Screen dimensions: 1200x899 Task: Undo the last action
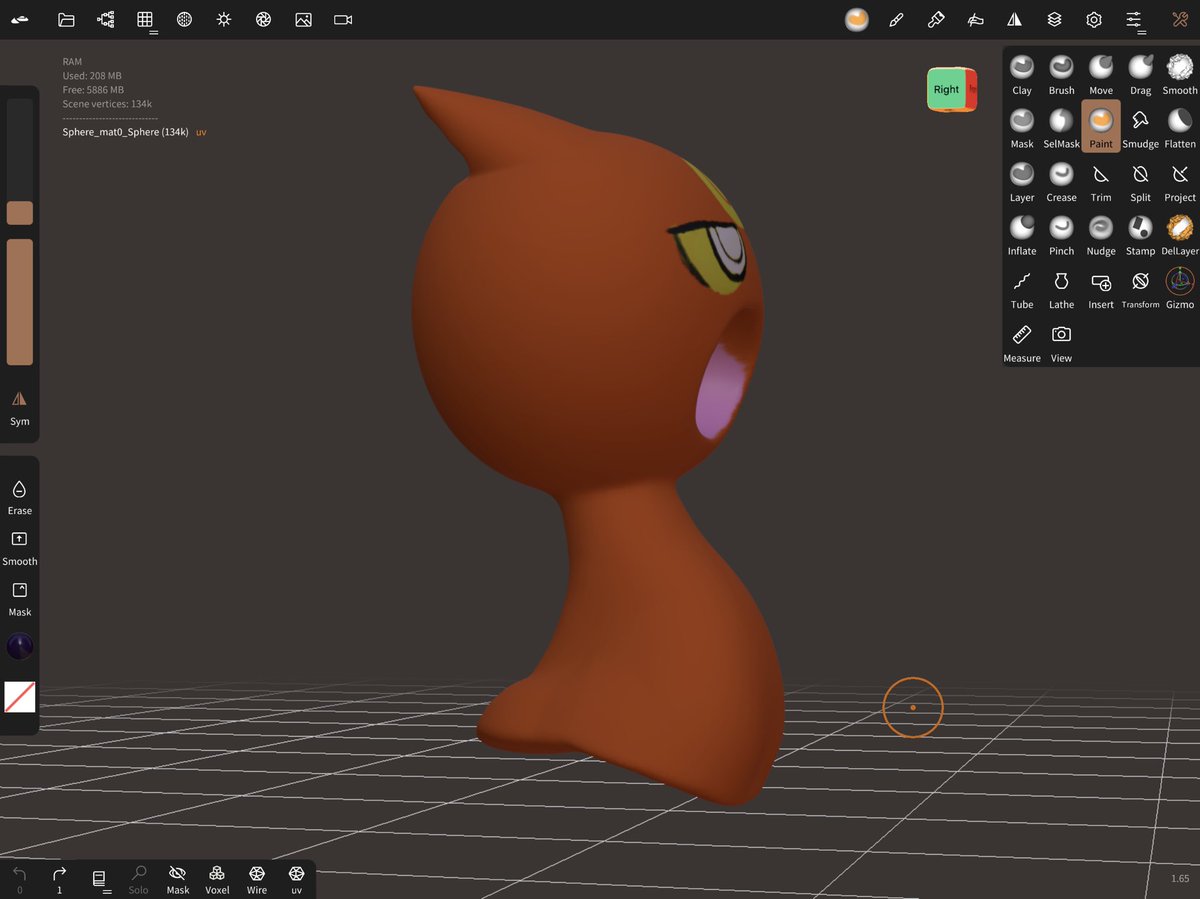(20, 879)
